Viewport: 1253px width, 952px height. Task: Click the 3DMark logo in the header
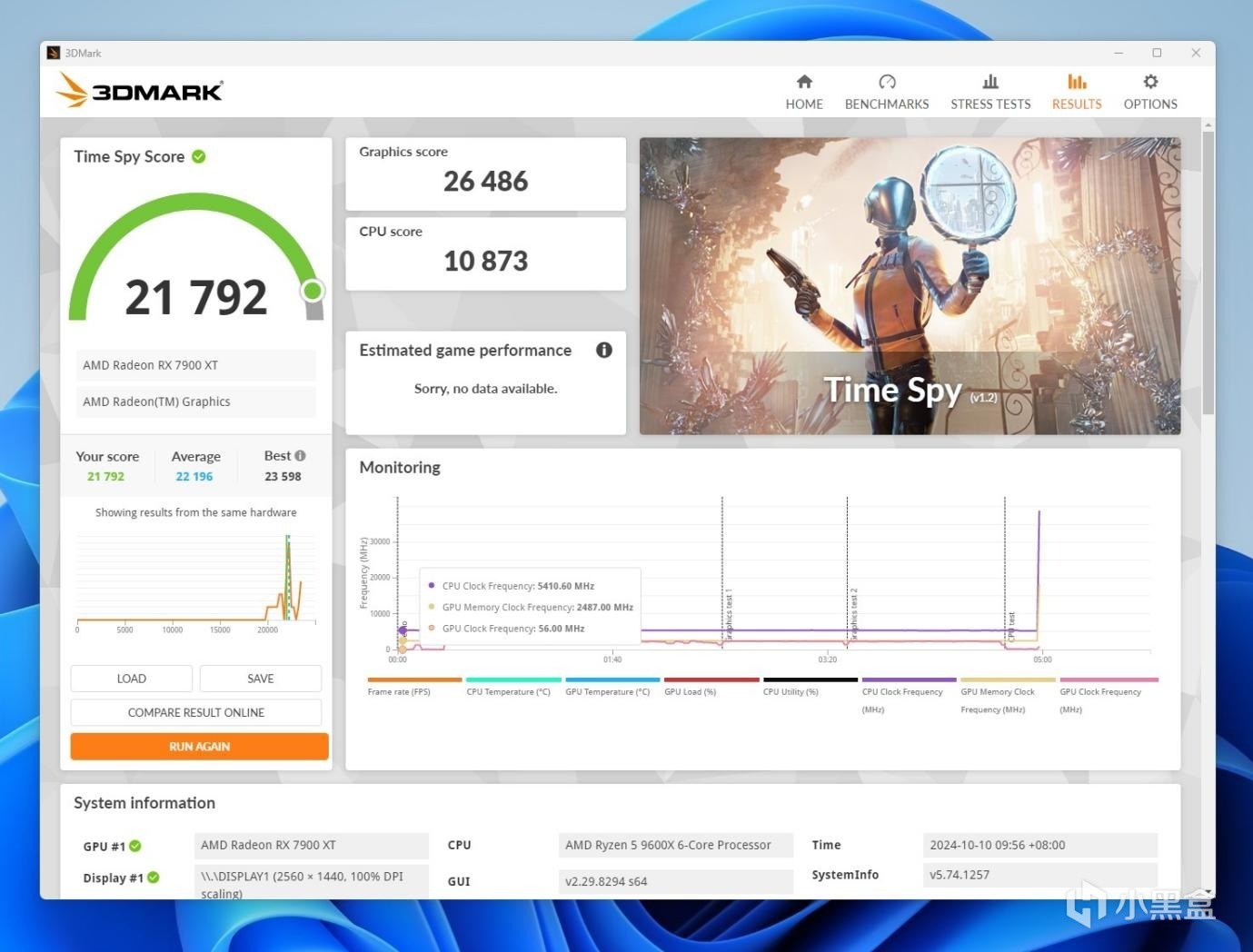tap(139, 90)
